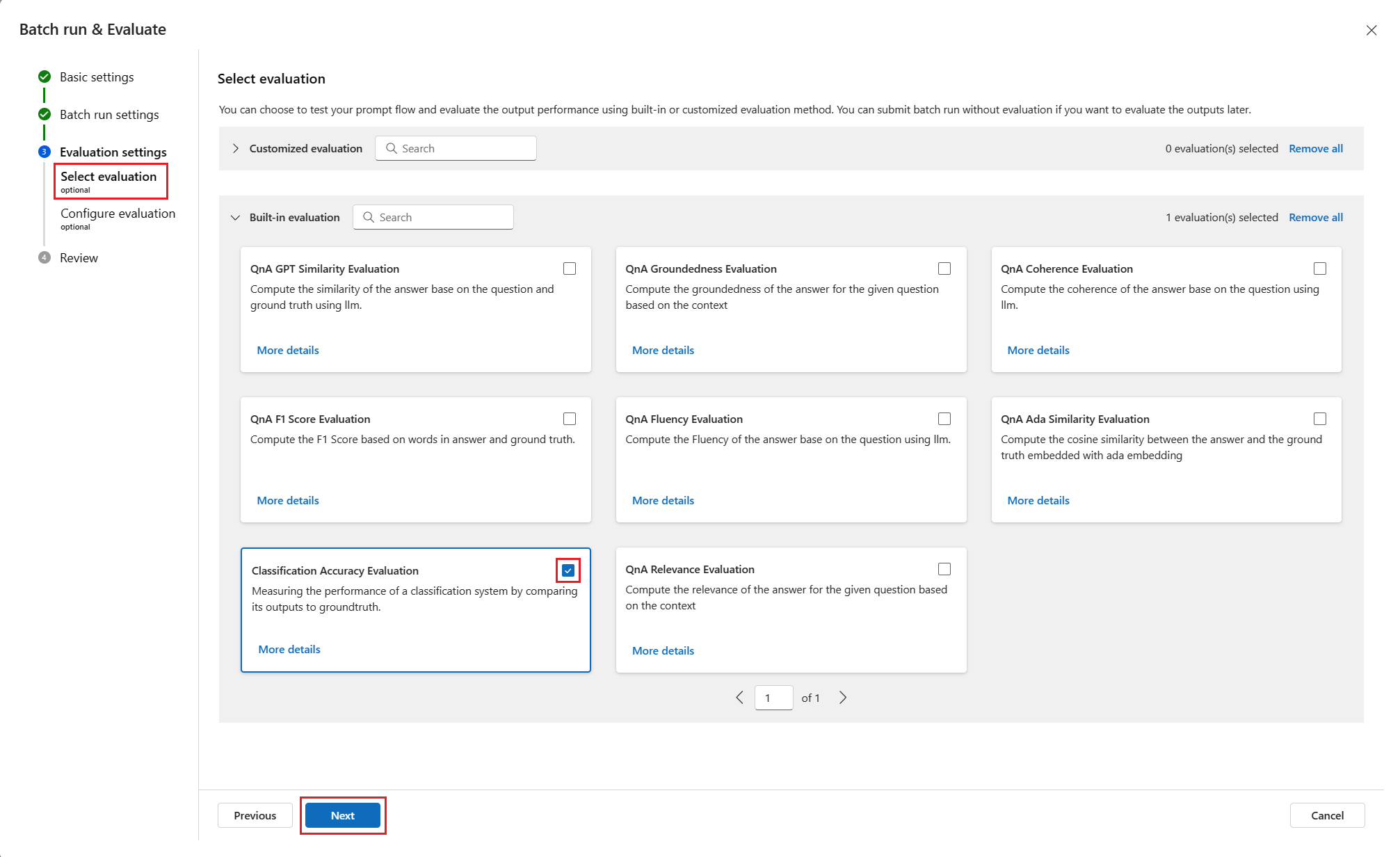Click search icon in Built-in evaluation search
The height and width of the screenshot is (857, 1400).
pyautogui.click(x=369, y=217)
